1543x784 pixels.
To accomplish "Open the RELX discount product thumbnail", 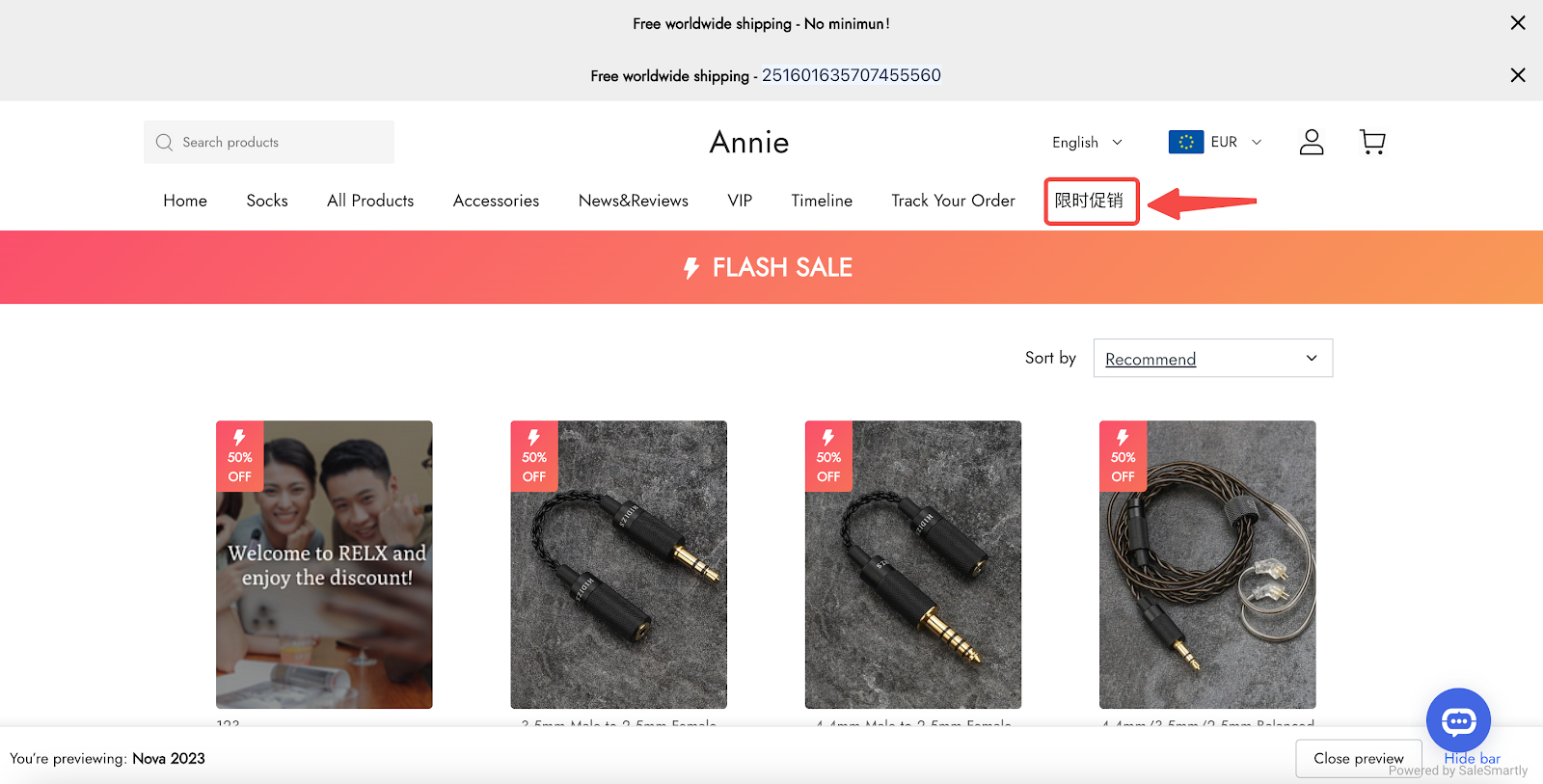I will [x=324, y=564].
